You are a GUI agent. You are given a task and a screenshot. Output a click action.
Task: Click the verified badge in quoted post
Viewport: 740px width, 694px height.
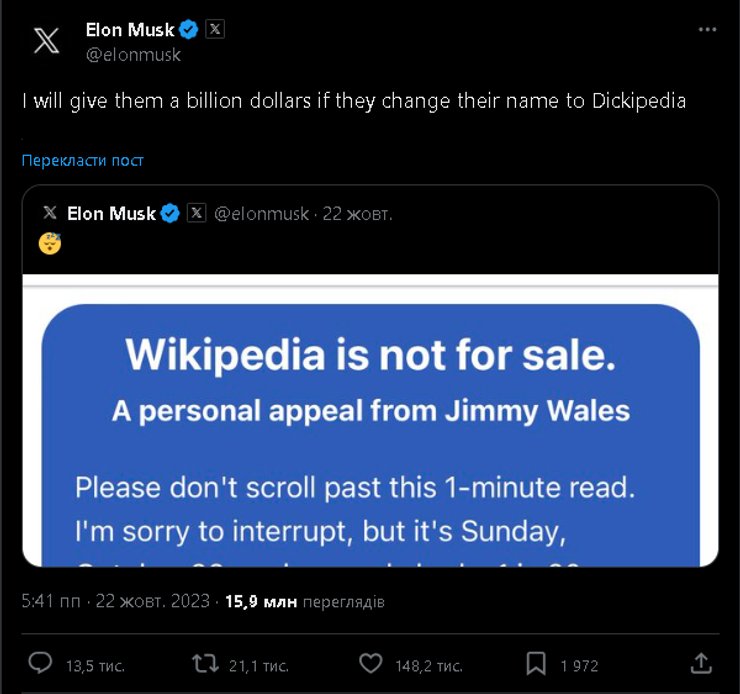170,213
